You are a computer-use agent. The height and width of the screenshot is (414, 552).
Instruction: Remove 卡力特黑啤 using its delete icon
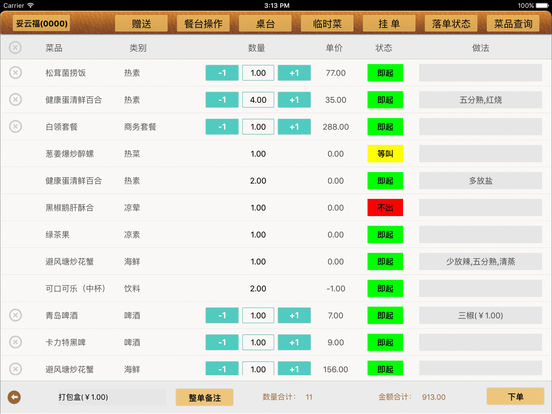point(15,342)
